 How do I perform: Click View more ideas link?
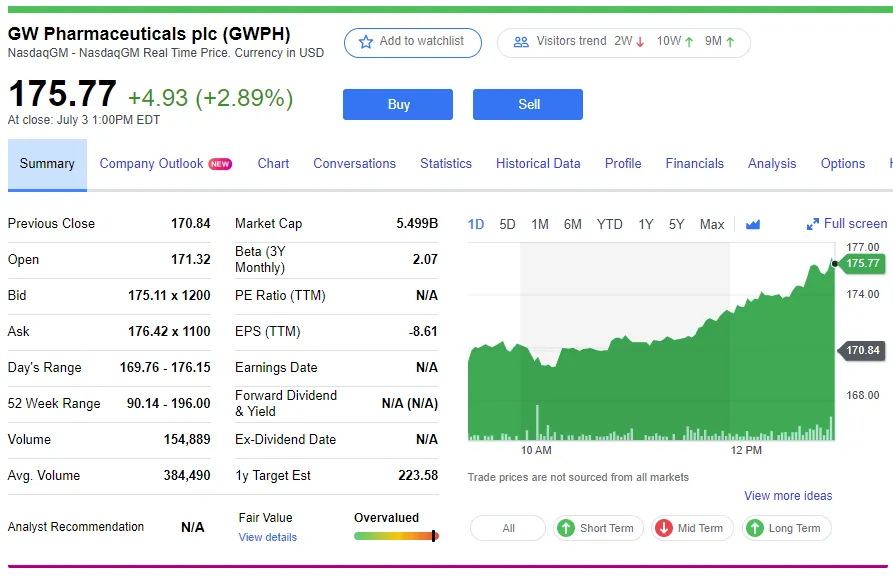[x=788, y=496]
